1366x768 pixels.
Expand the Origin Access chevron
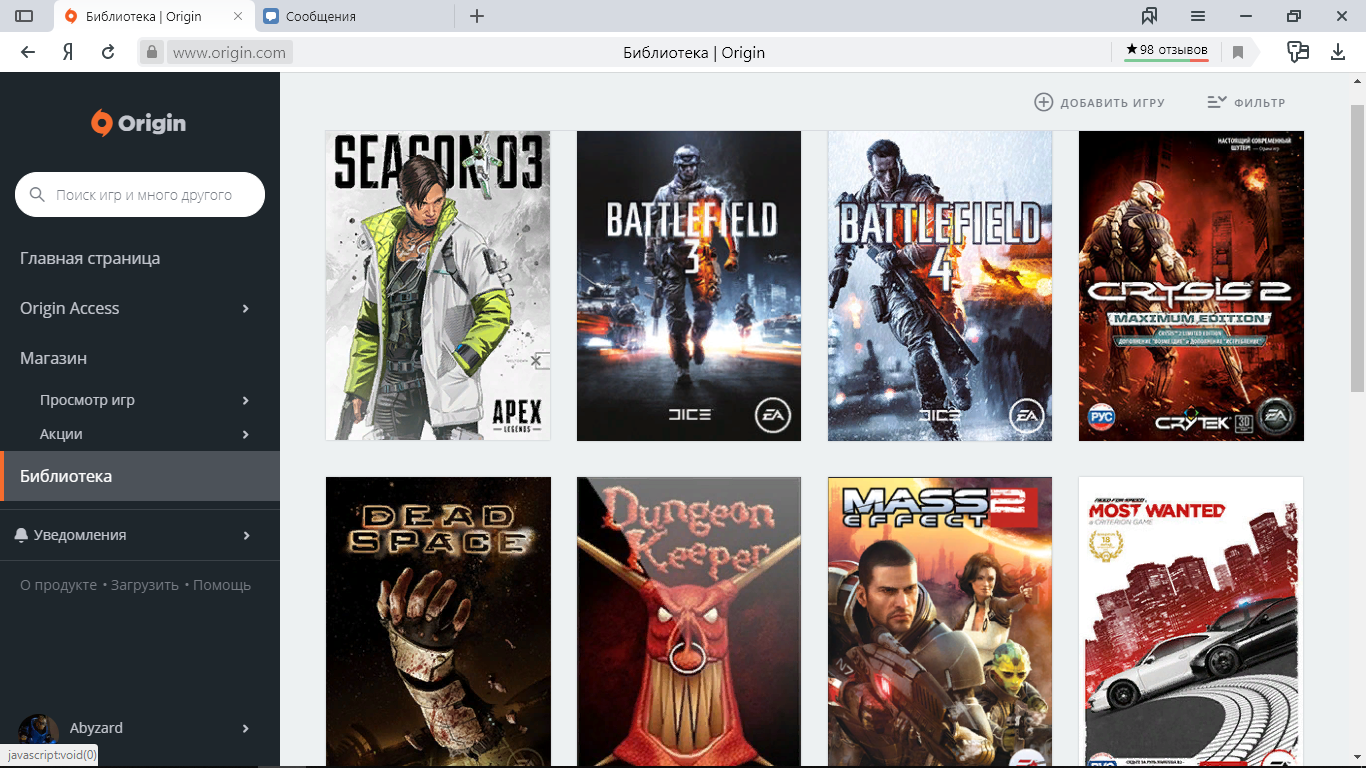pyautogui.click(x=246, y=308)
